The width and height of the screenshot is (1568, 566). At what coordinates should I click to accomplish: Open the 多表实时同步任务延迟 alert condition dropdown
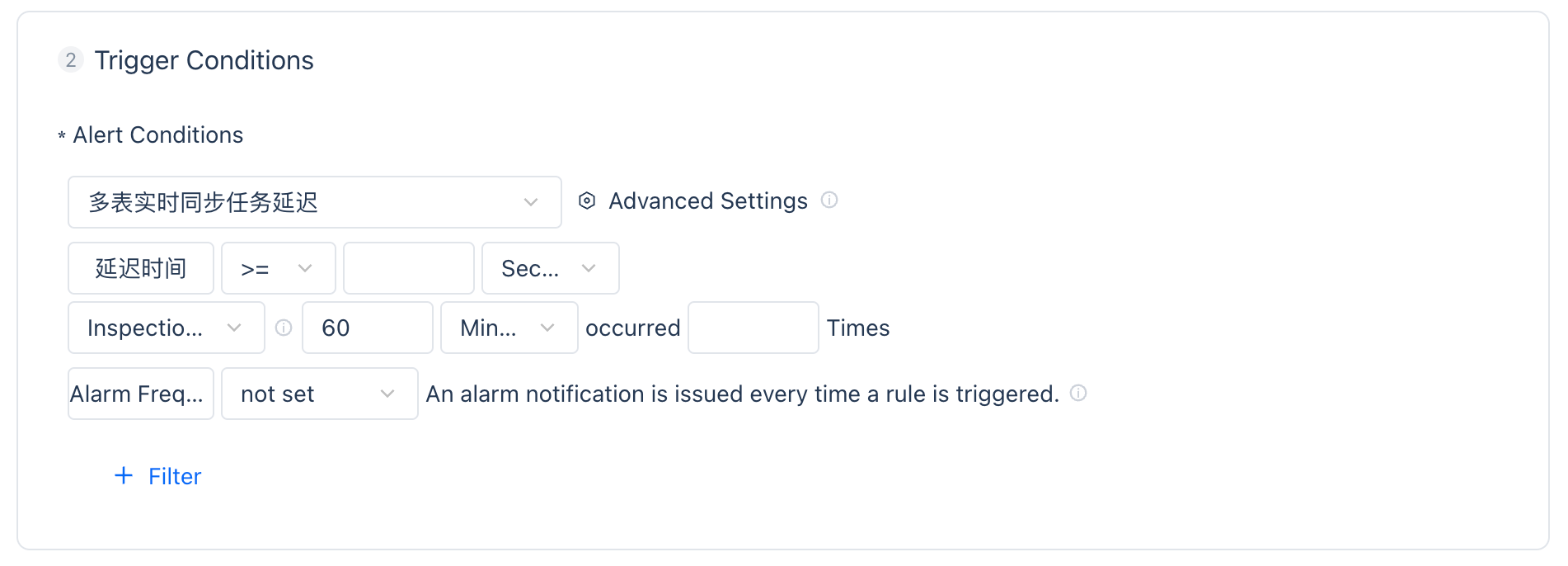point(314,202)
